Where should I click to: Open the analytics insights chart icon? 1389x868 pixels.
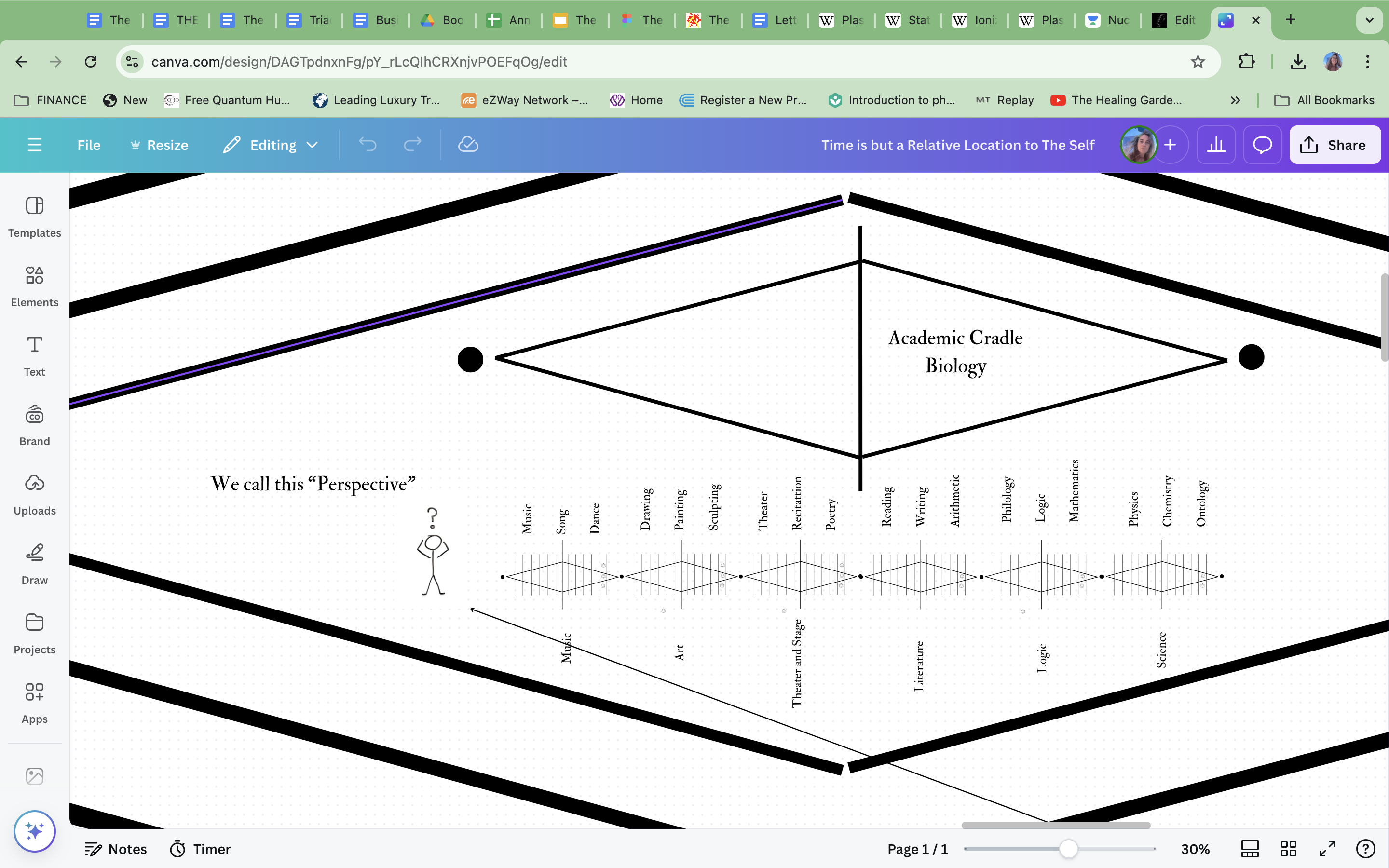1216,145
